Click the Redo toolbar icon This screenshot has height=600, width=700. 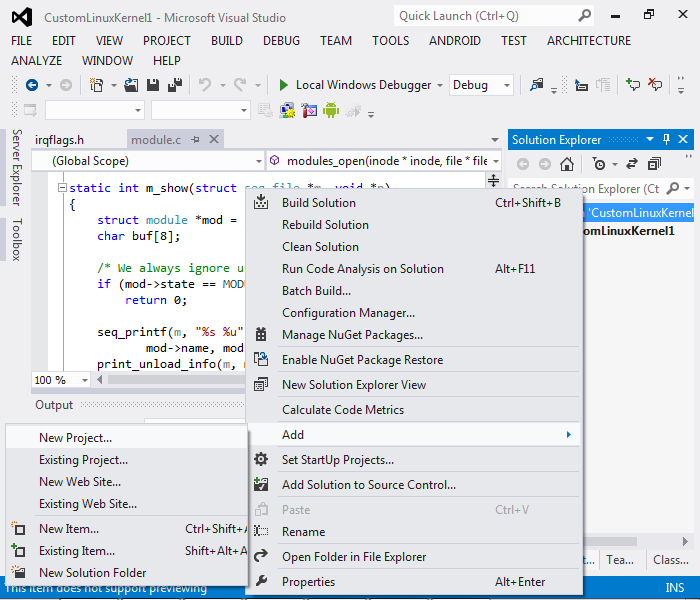coord(240,85)
